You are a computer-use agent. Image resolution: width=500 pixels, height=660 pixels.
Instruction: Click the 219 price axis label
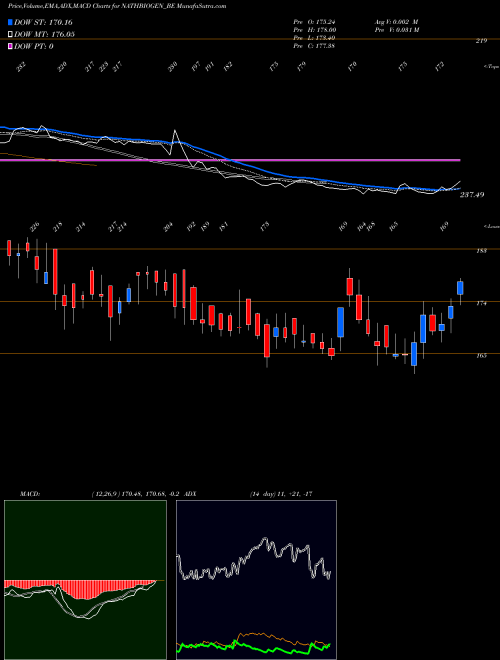(x=481, y=41)
